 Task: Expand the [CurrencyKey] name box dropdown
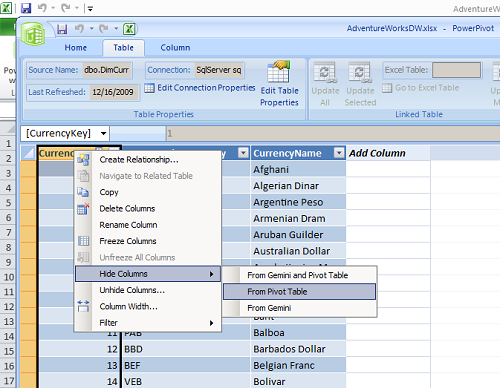pos(104,133)
